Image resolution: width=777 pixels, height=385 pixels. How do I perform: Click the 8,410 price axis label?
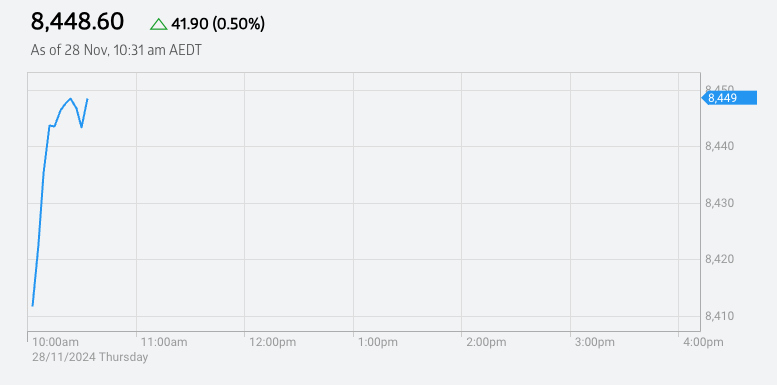(719, 316)
